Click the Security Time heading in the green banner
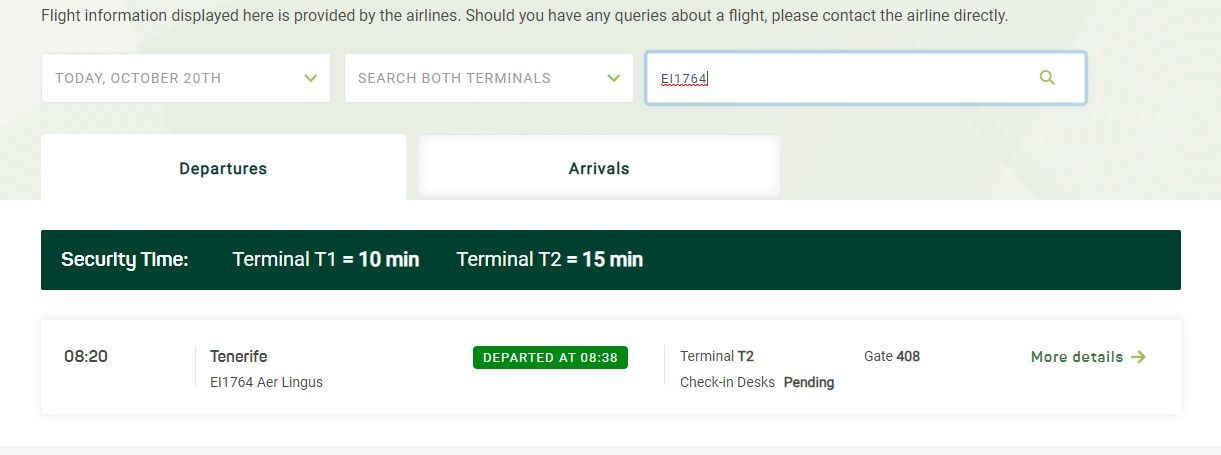The height and width of the screenshot is (455, 1221). coord(125,260)
